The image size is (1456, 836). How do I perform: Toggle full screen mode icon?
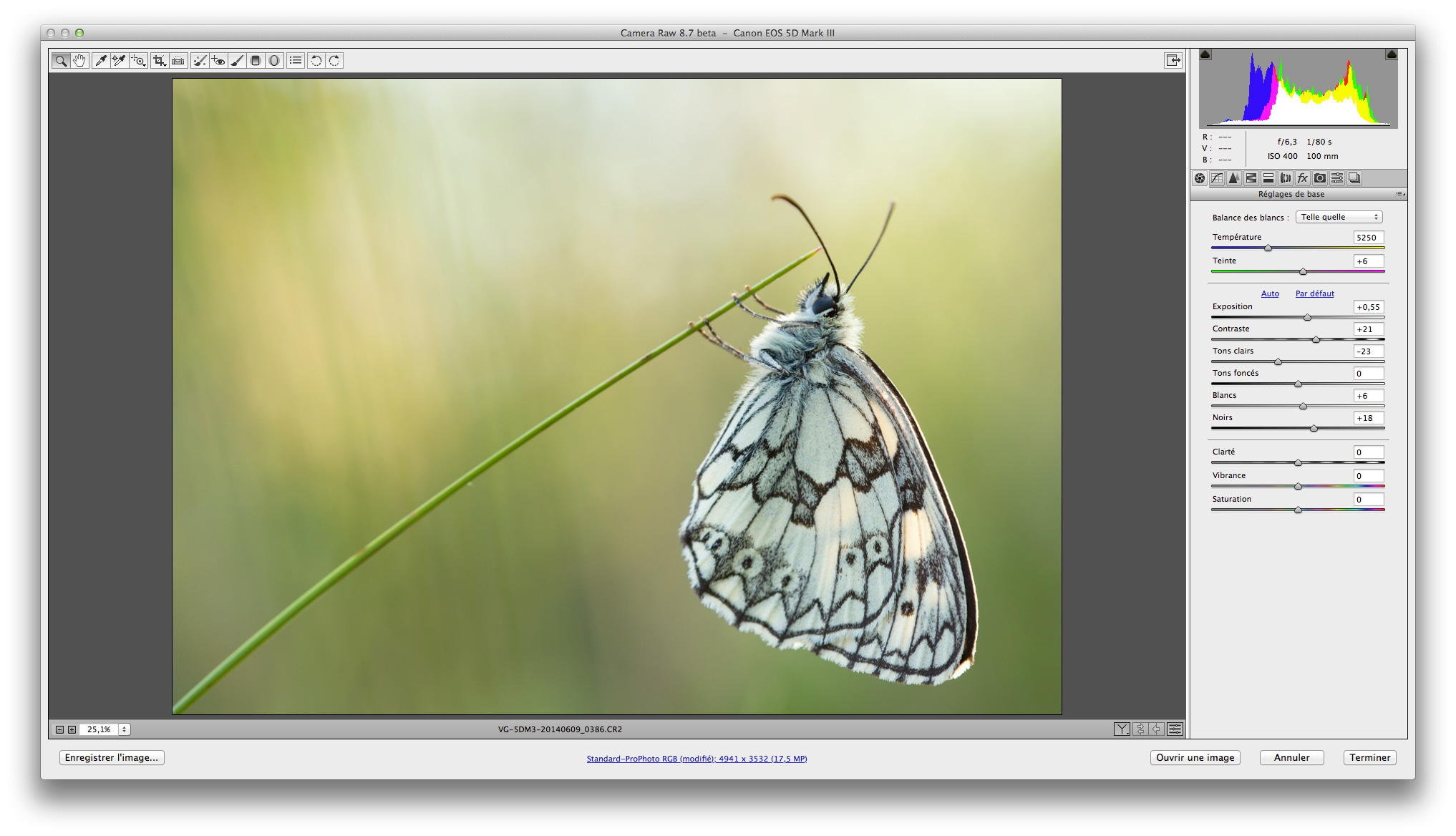pyautogui.click(x=1173, y=61)
